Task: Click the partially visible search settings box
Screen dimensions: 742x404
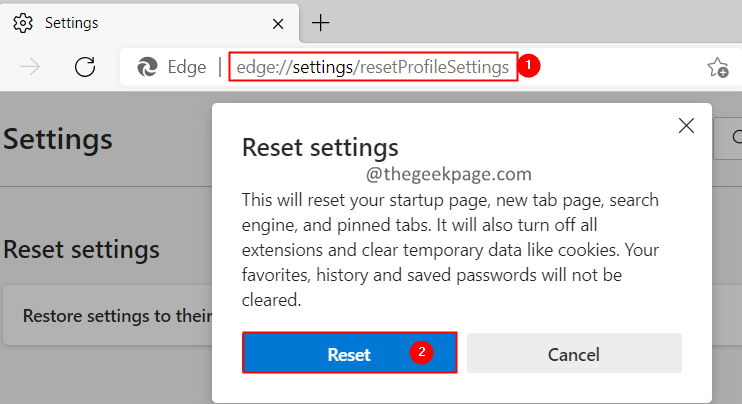Action: (x=728, y=139)
